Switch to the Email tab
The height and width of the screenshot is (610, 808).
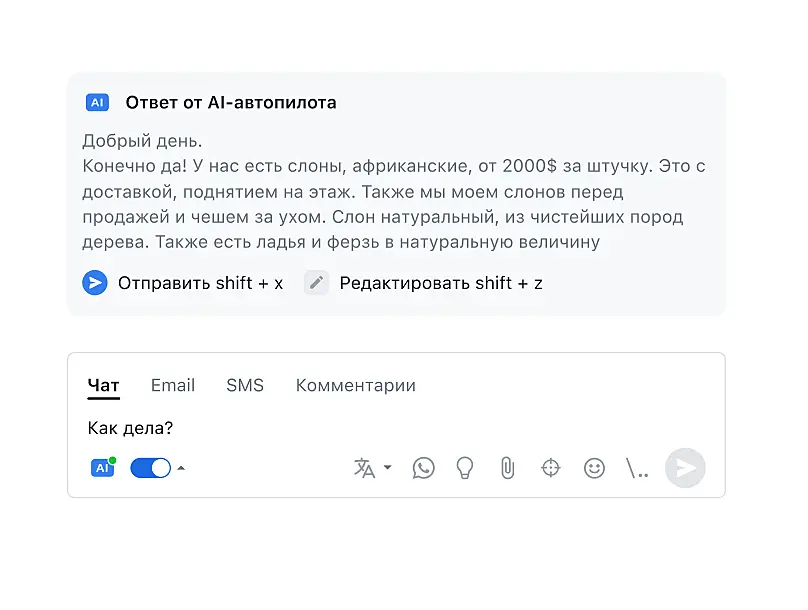173,385
